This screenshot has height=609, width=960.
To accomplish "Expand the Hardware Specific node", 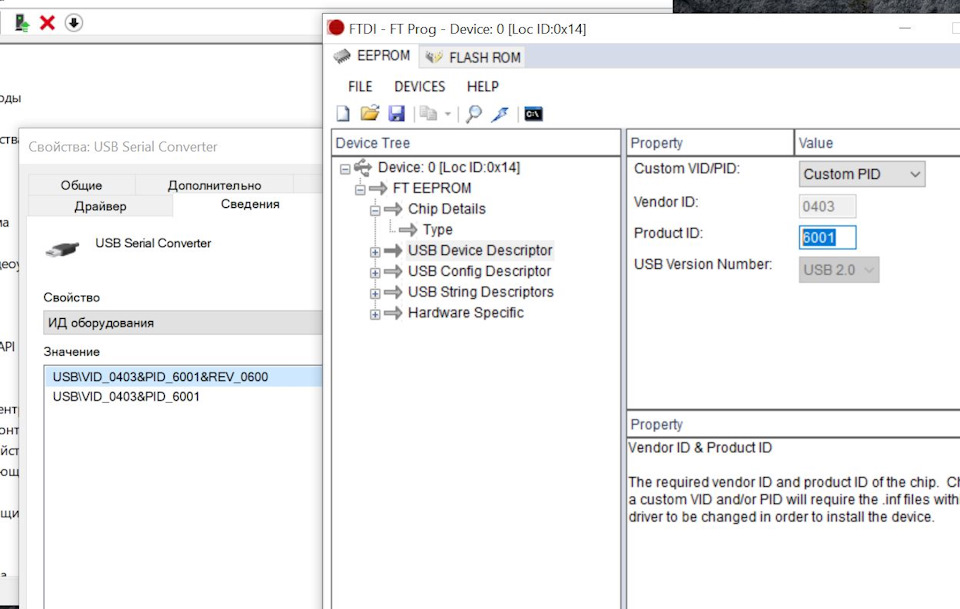I will click(375, 315).
